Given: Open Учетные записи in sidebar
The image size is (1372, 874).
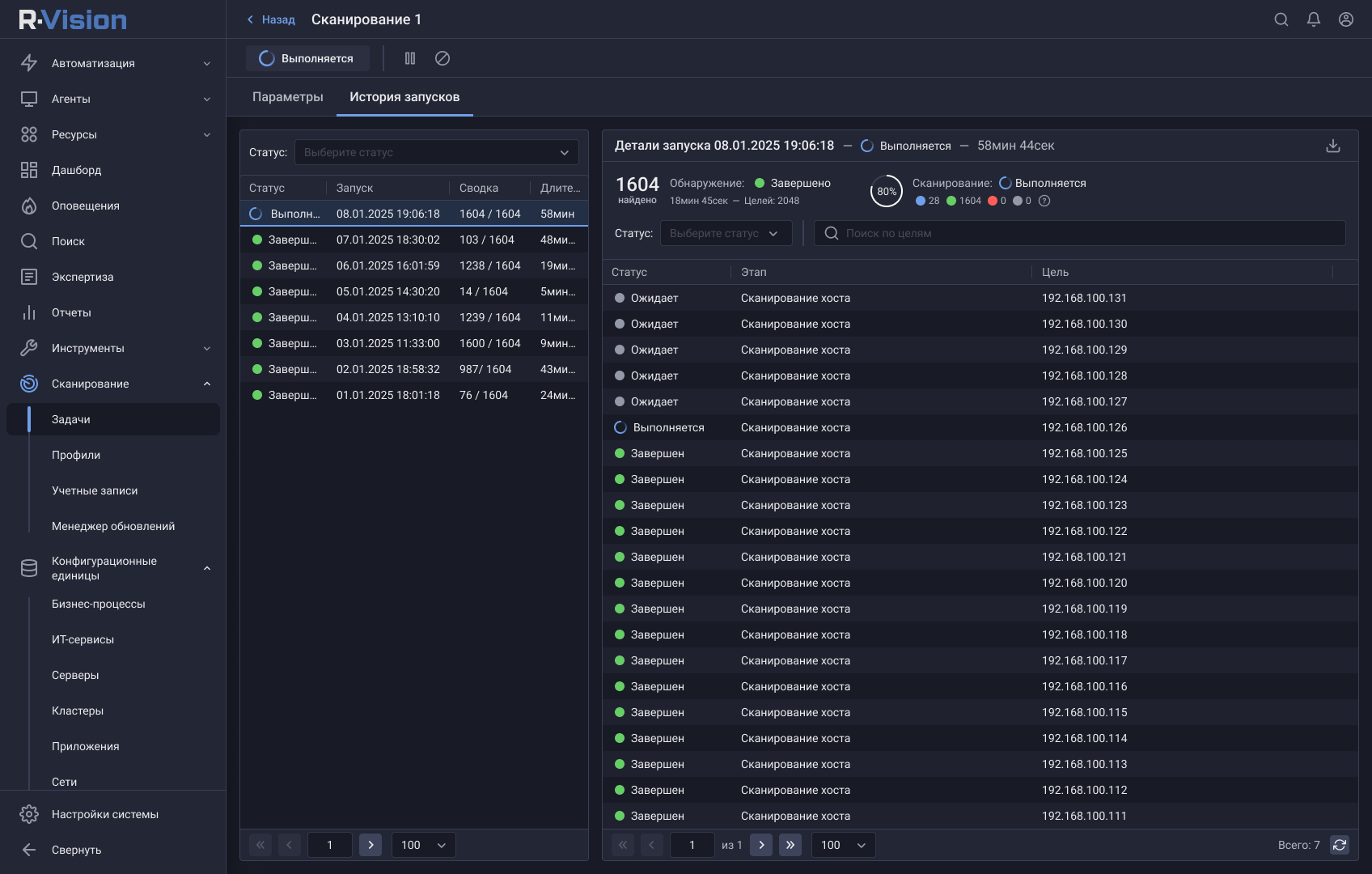Looking at the screenshot, I should (95, 490).
